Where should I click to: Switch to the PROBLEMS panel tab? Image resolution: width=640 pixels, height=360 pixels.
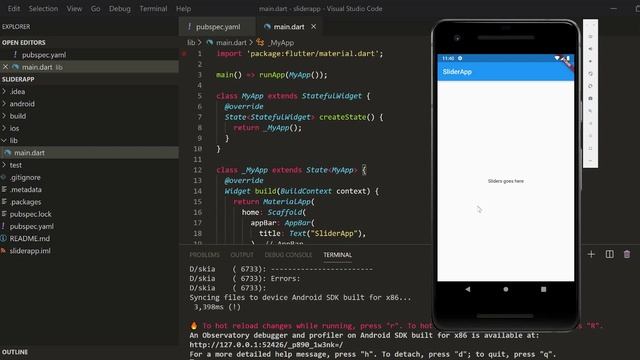click(204, 255)
